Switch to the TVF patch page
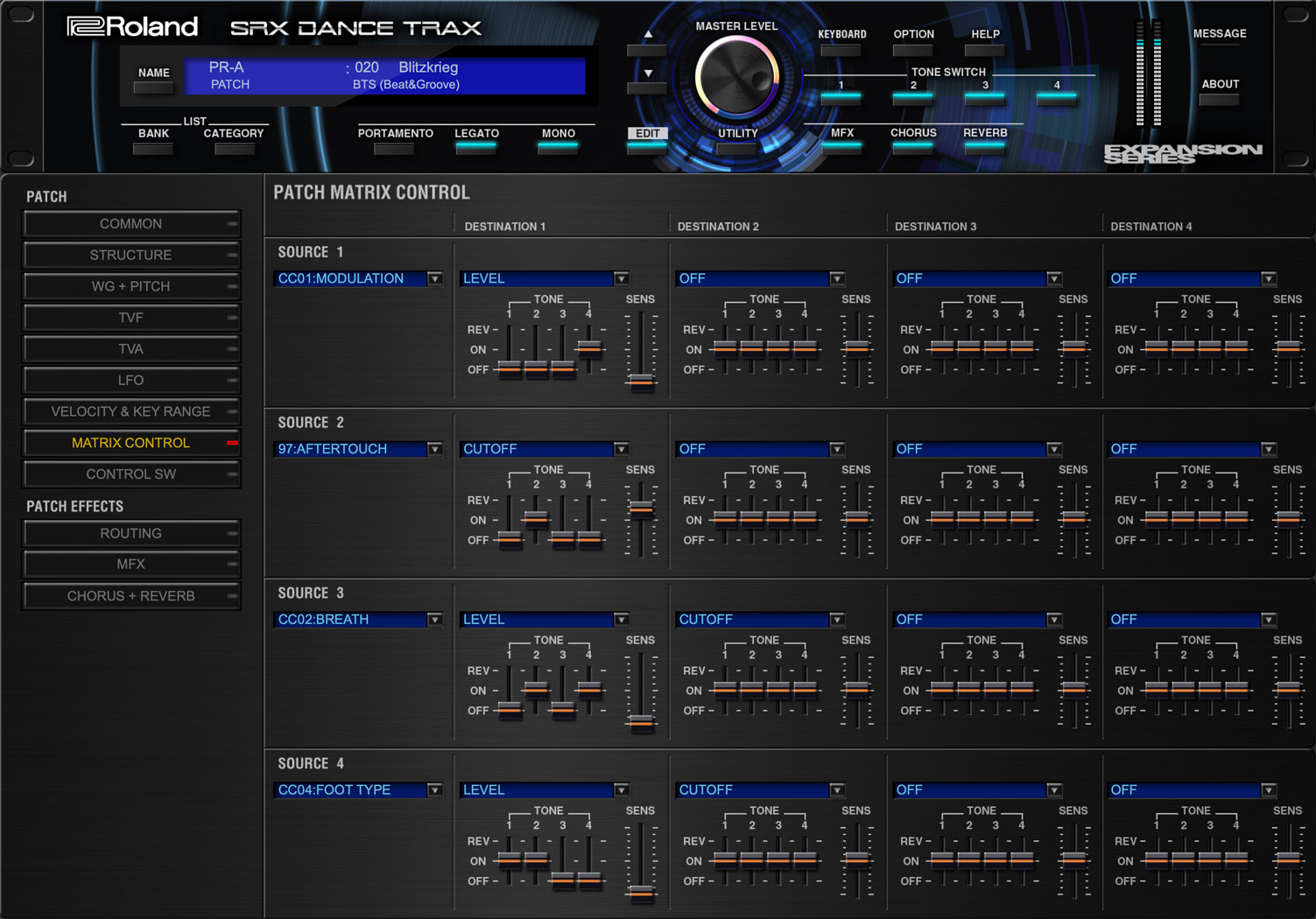1316x919 pixels. point(131,318)
